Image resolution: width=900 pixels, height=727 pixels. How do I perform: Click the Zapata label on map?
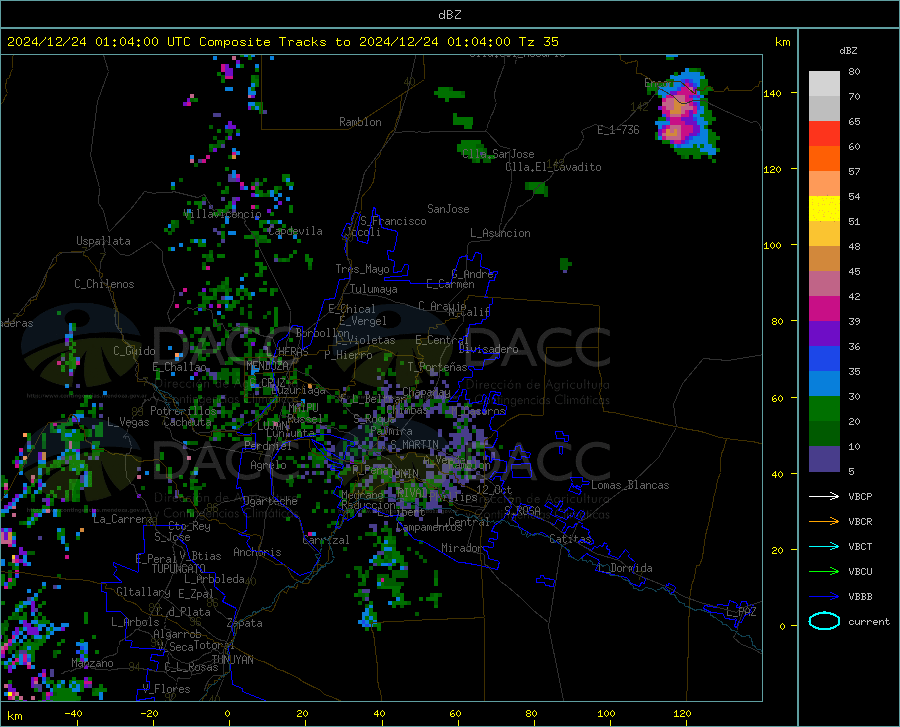[245, 623]
